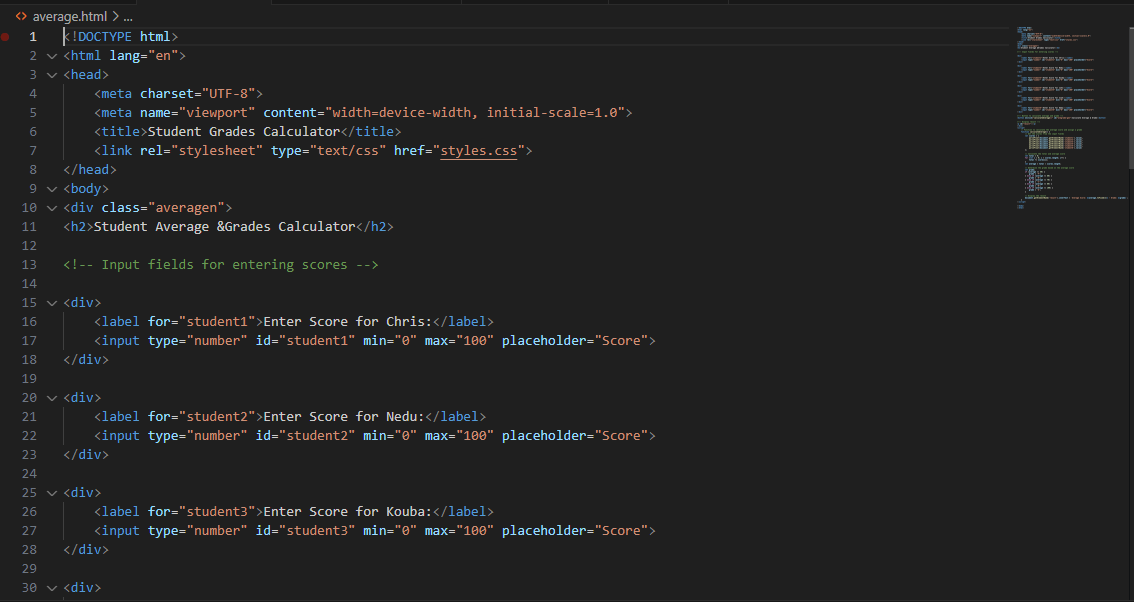The image size is (1134, 602).
Task: Fold the averagen div on line 10
Action: (x=51, y=208)
